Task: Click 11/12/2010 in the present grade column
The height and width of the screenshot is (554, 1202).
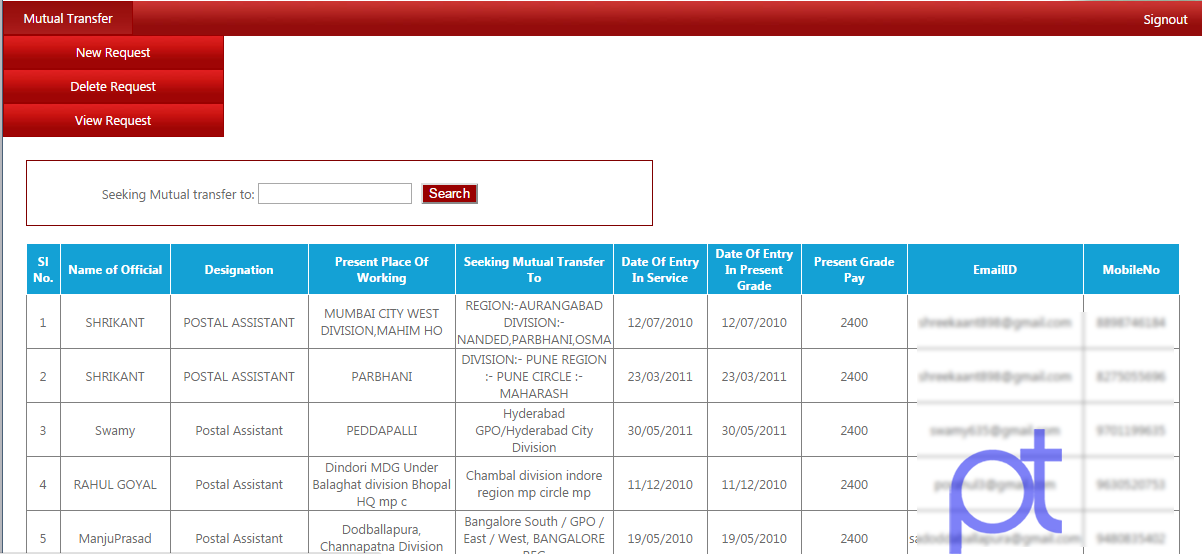Action: (754, 485)
